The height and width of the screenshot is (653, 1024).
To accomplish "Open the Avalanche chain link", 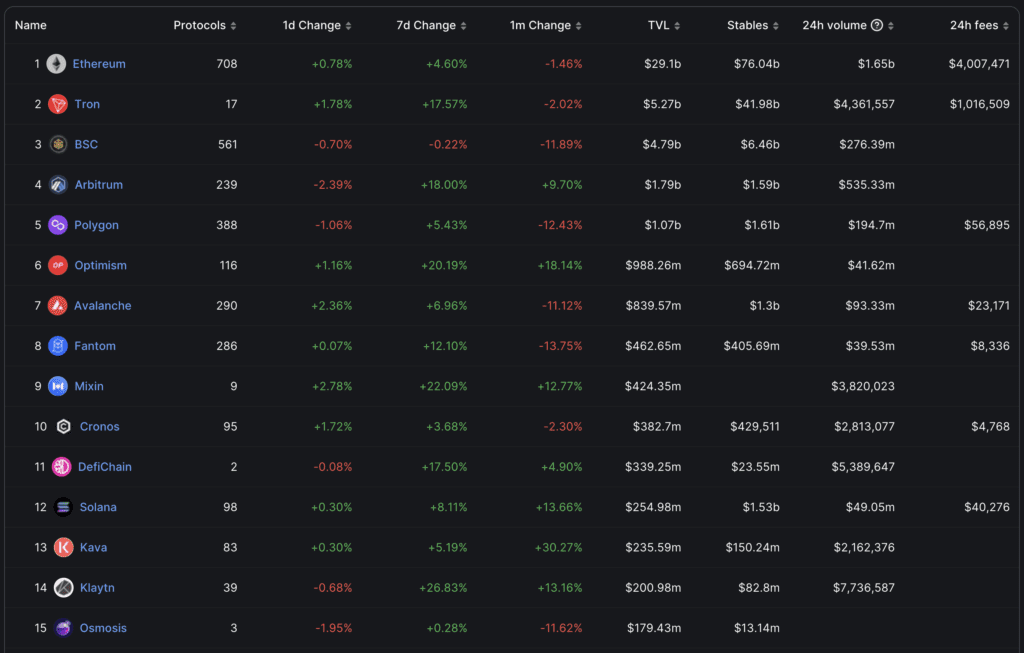I will tap(103, 306).
